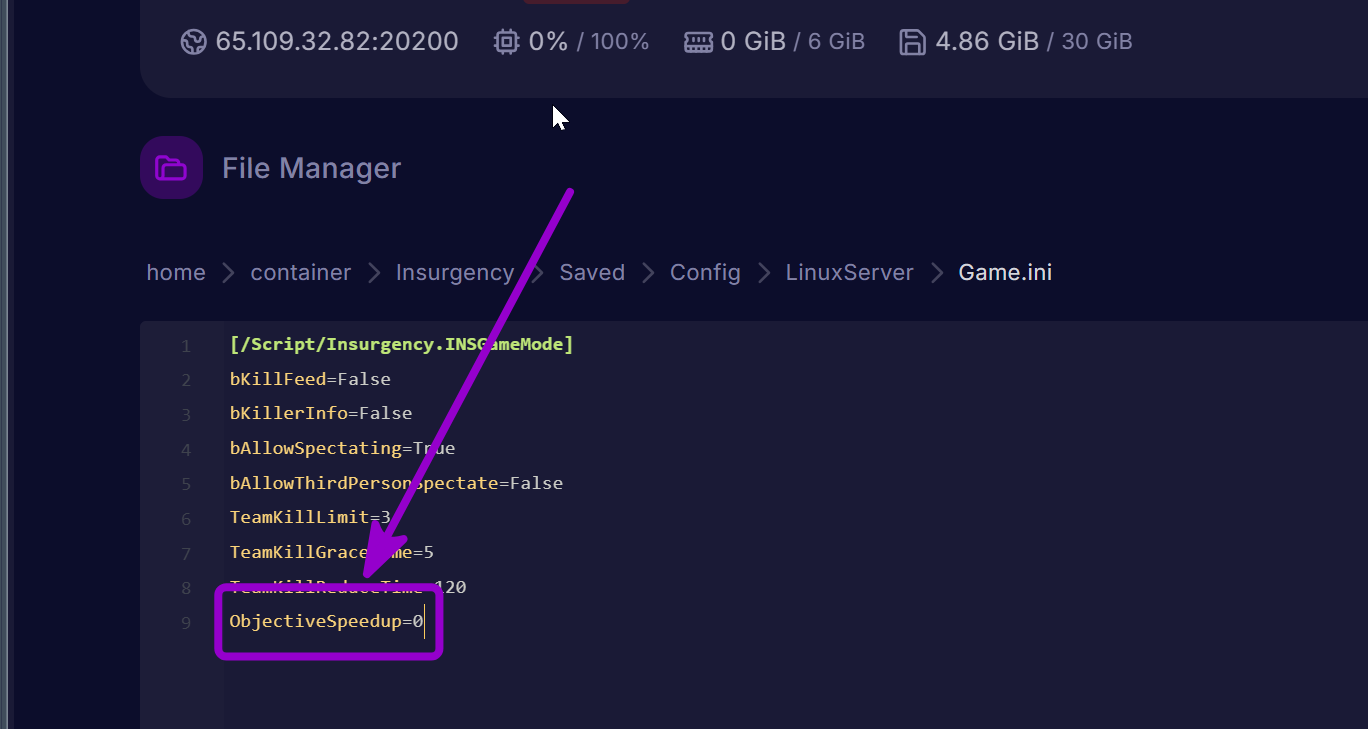Click the chevron between Saved and Config

pos(648,273)
